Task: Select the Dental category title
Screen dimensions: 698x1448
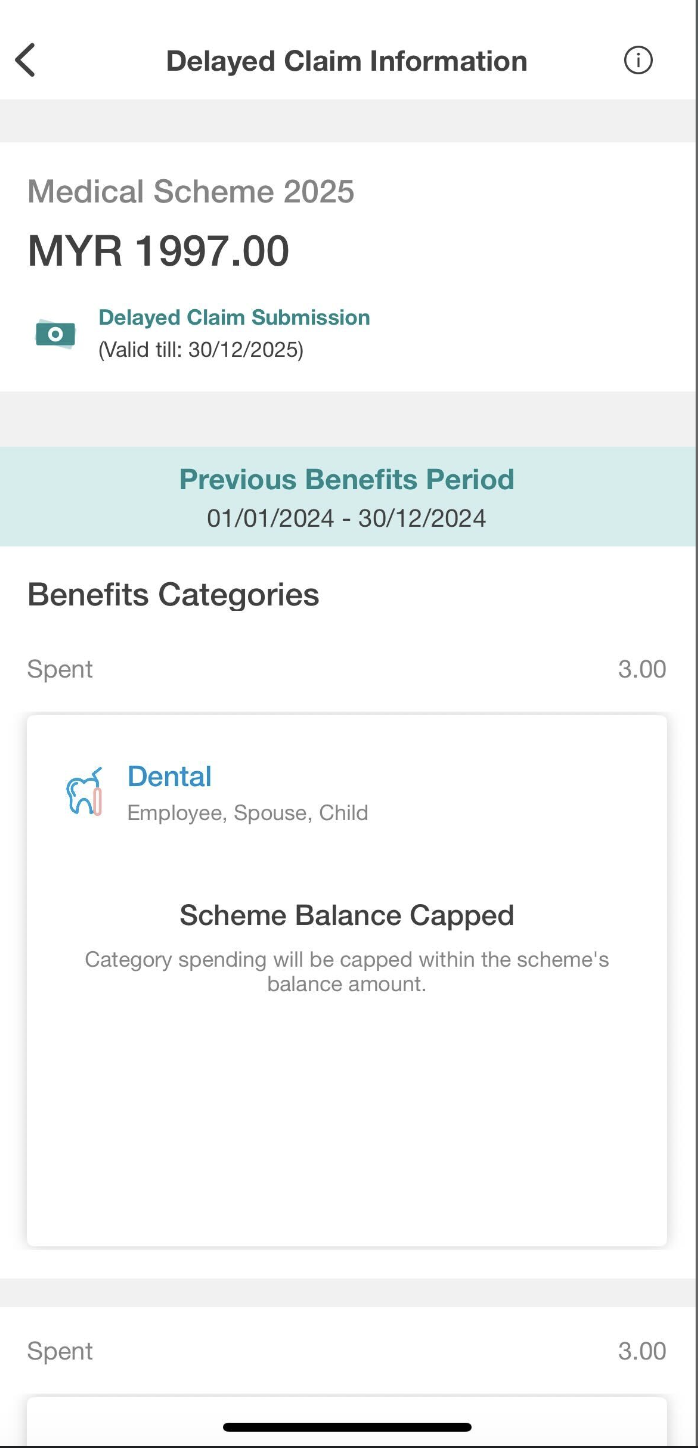Action: click(169, 777)
